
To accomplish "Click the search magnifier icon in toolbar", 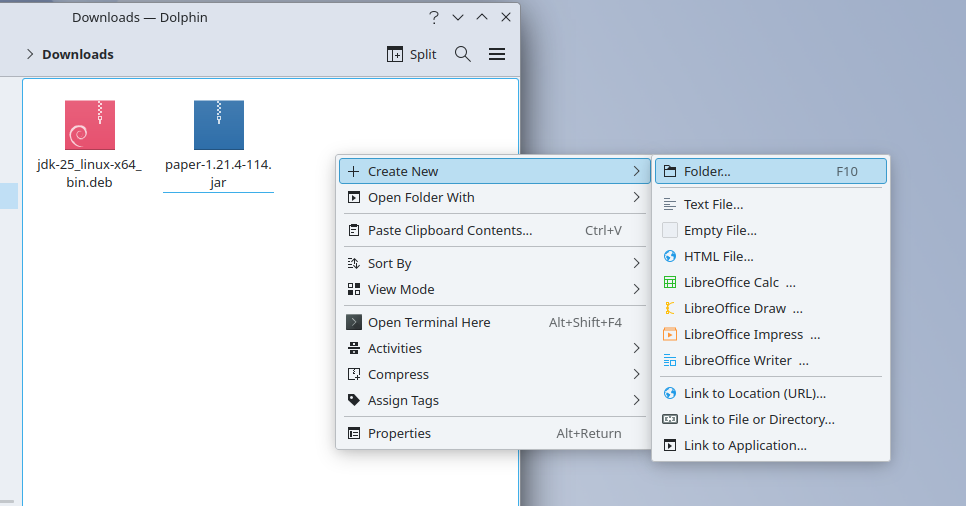I will pyautogui.click(x=462, y=54).
